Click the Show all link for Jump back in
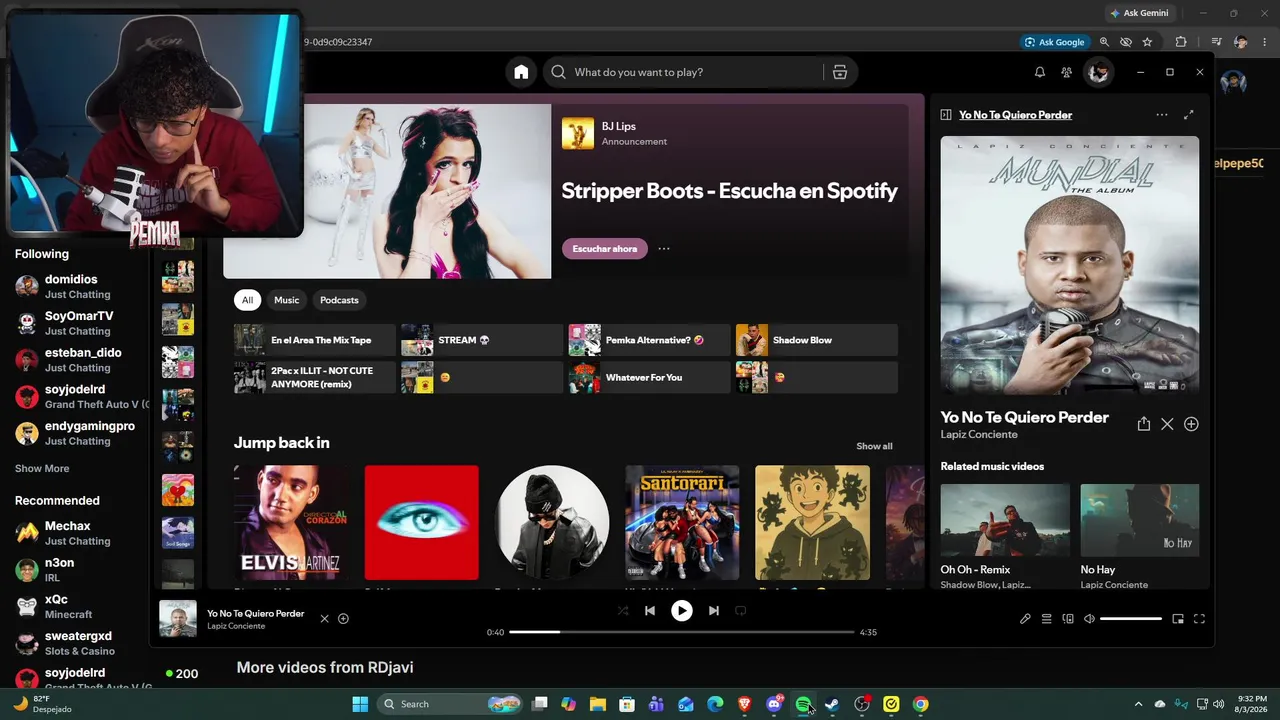The height and width of the screenshot is (720, 1280). pyautogui.click(x=874, y=446)
